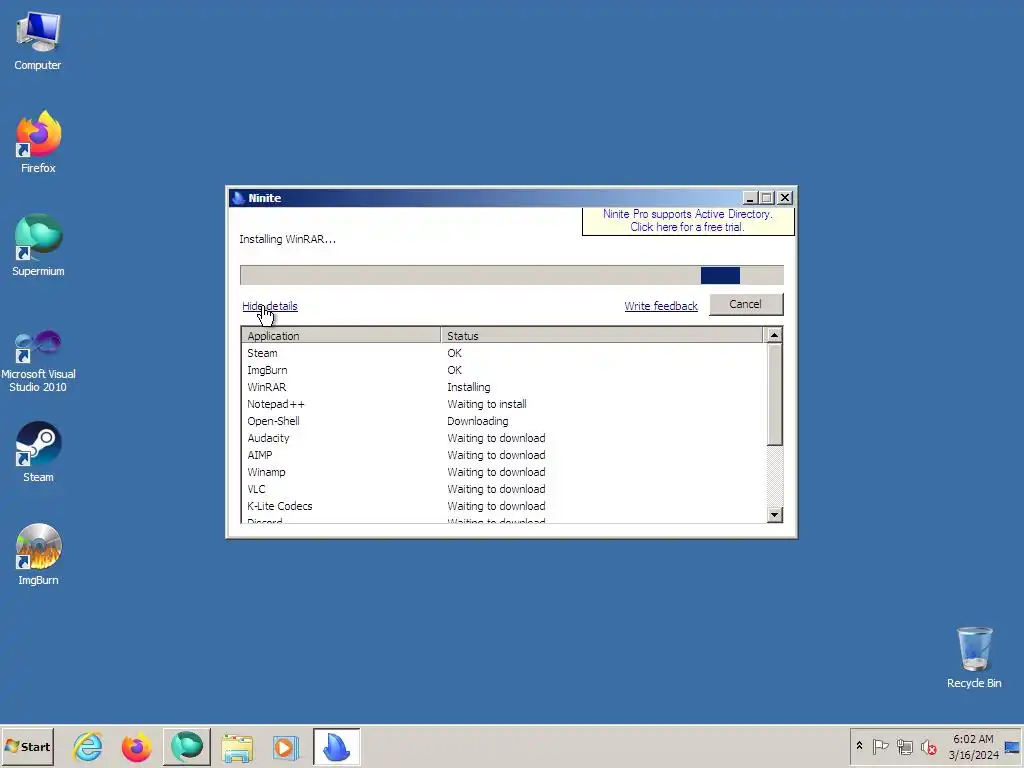Select the Supermium desktop shortcut

(38, 245)
